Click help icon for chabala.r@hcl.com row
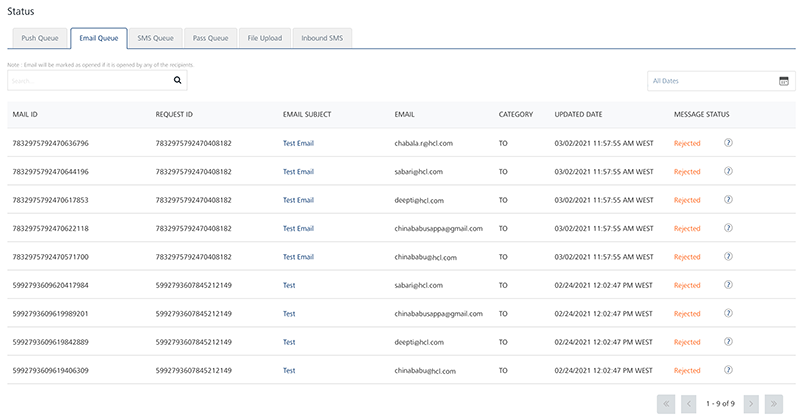Screen dimensions: 800x415 pyautogui.click(x=728, y=143)
